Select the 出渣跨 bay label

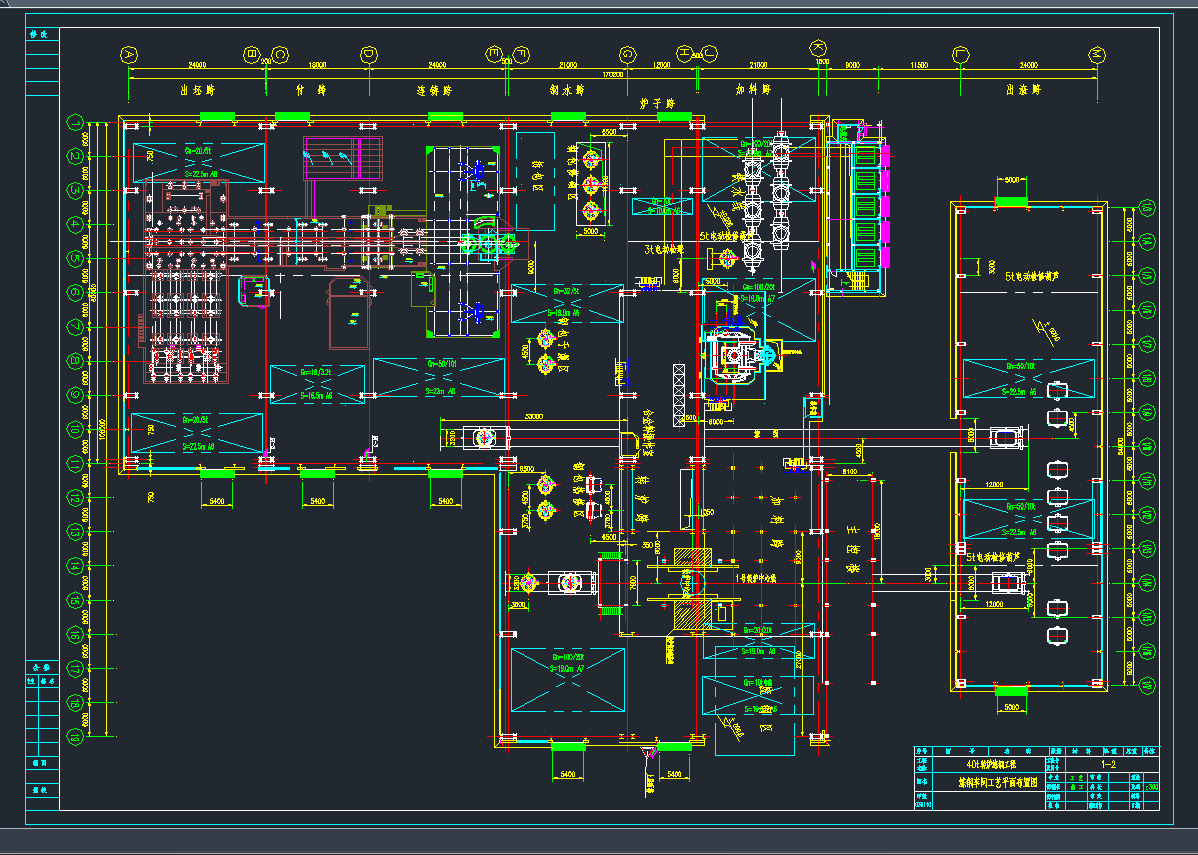click(1023, 90)
